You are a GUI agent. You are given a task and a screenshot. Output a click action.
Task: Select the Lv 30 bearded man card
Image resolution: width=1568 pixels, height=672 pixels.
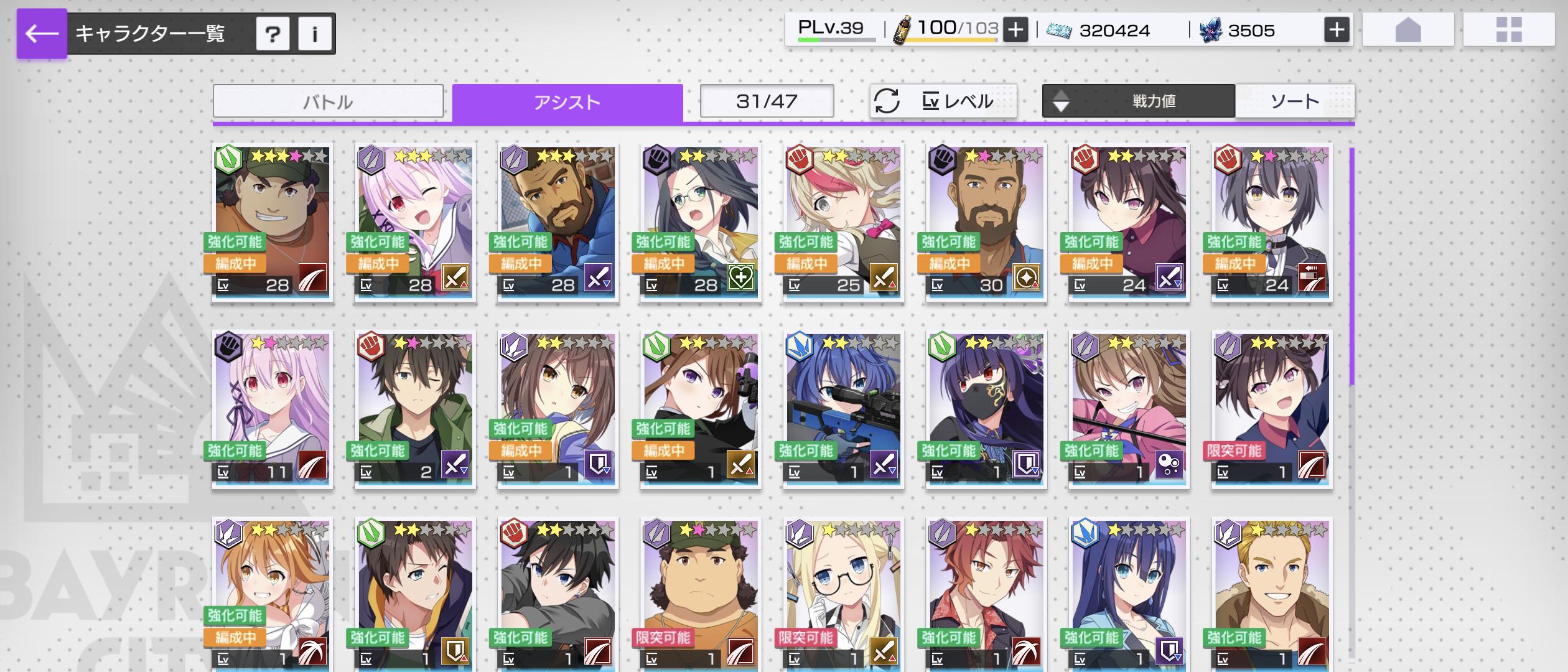point(986,223)
